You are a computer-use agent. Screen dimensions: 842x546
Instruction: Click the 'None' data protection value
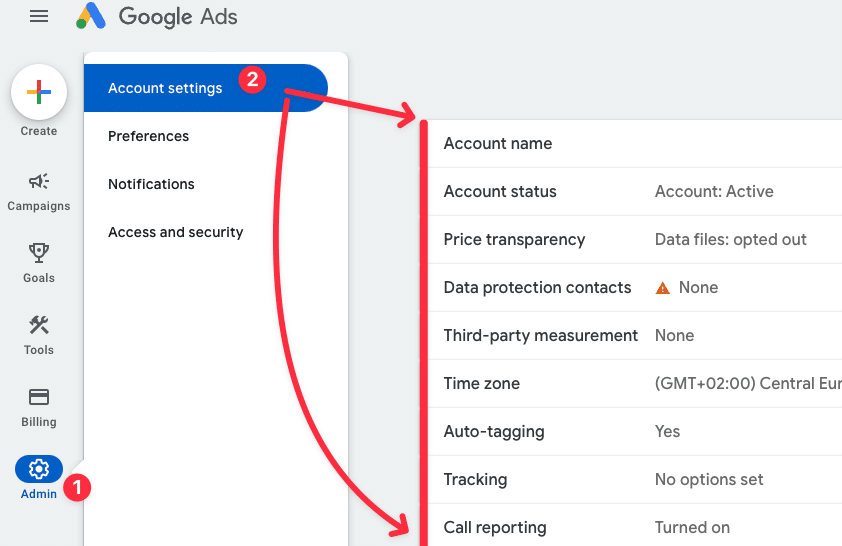[x=698, y=287]
